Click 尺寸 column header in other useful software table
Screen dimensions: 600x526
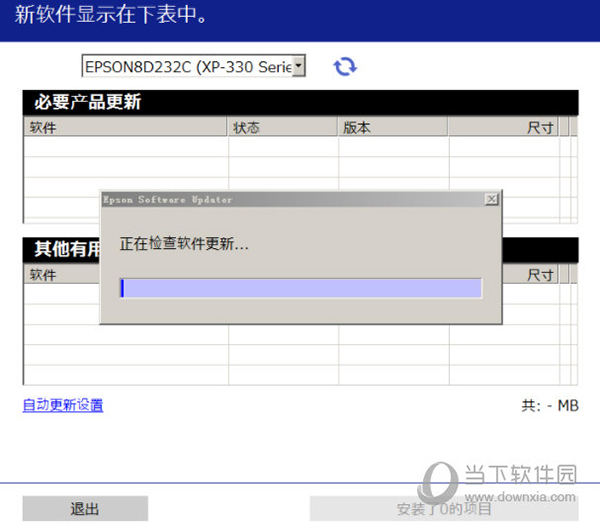(x=530, y=275)
